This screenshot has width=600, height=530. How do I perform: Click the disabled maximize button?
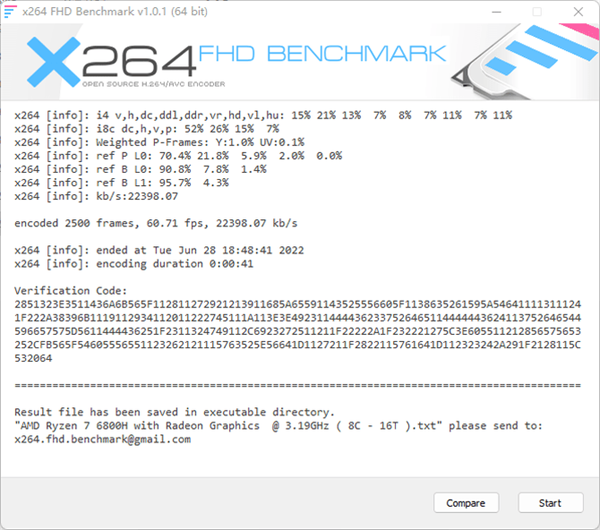(537, 12)
